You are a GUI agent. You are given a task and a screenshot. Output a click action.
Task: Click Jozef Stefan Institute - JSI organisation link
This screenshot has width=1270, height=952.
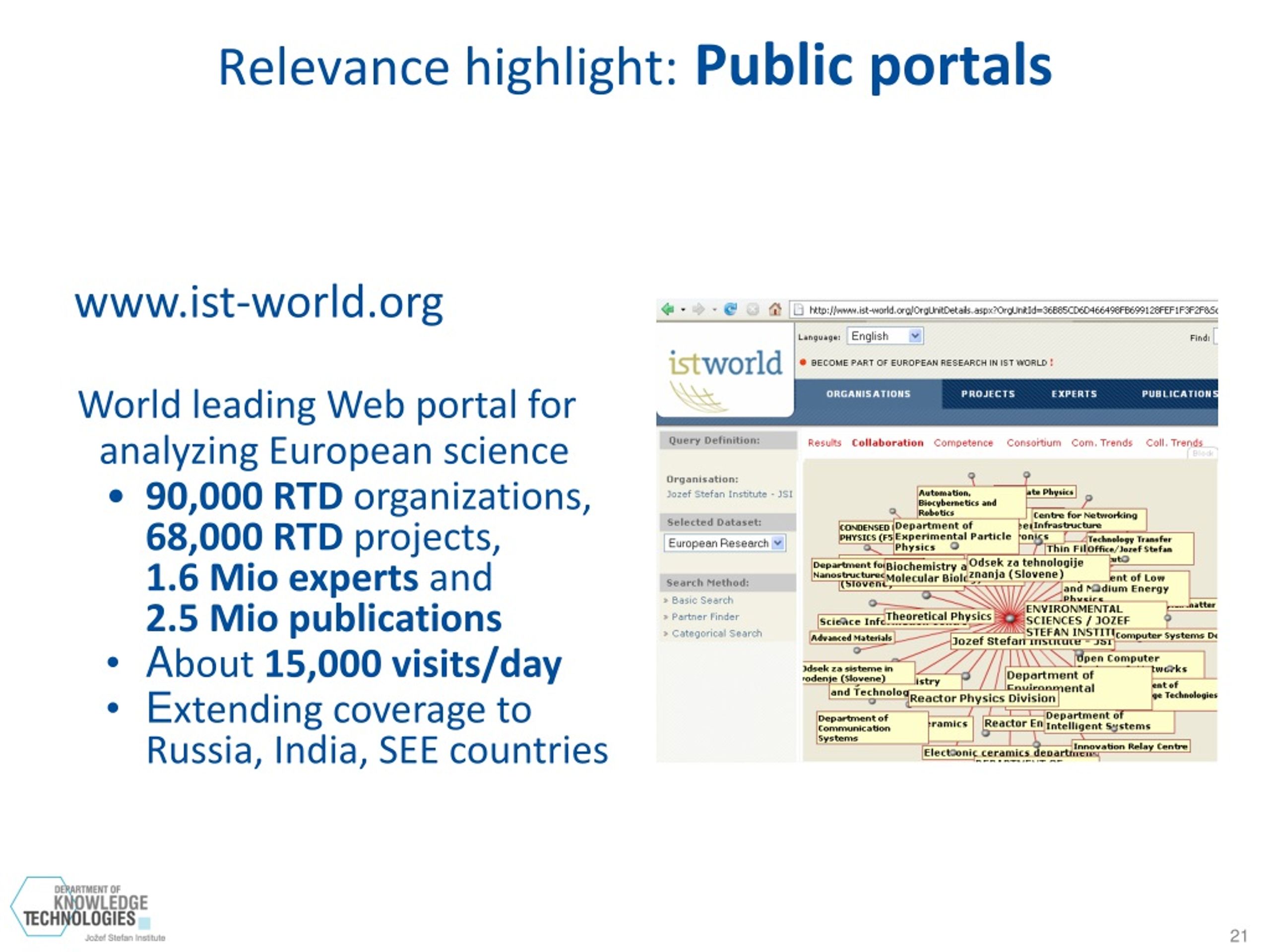click(729, 493)
